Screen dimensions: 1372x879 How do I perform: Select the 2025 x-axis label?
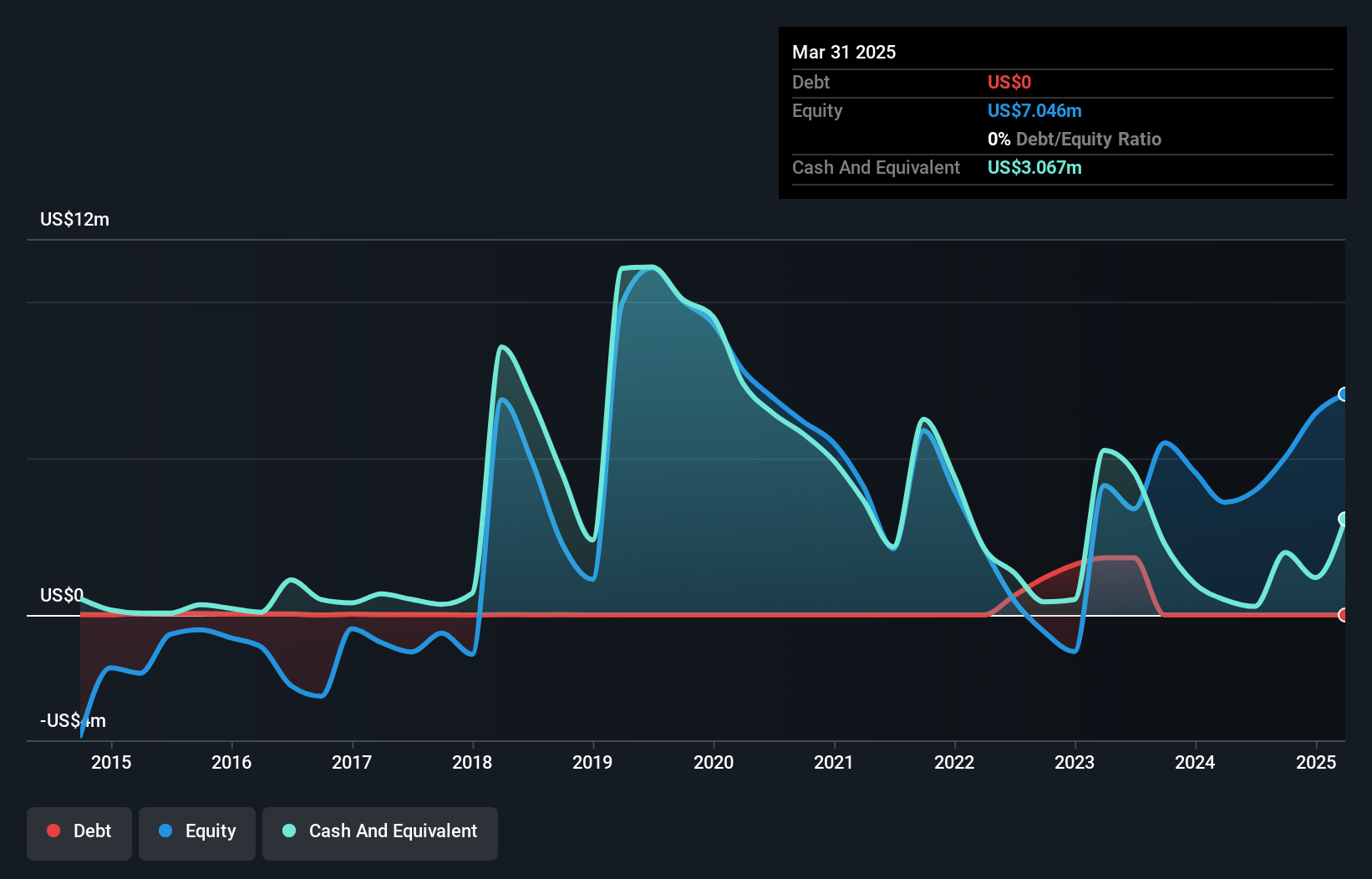(x=1316, y=762)
